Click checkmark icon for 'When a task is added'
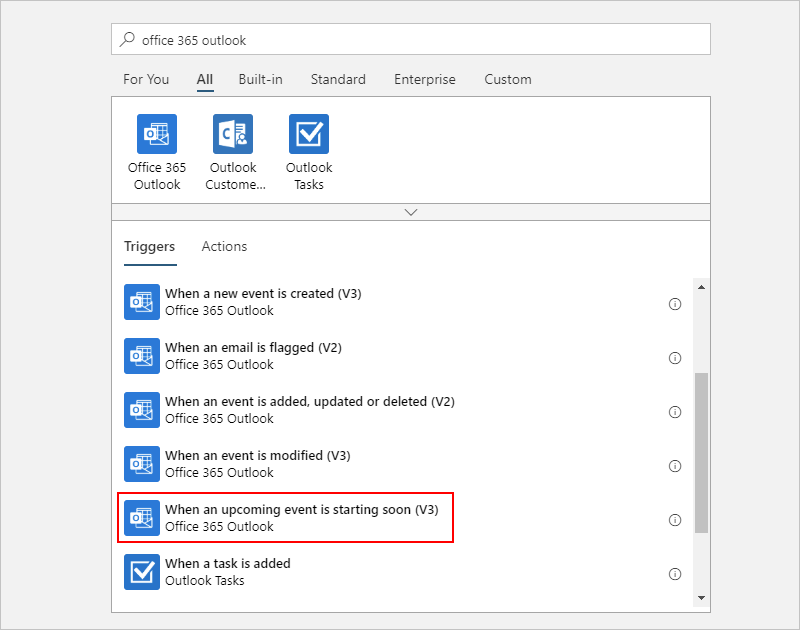The height and width of the screenshot is (630, 800). pos(142,572)
